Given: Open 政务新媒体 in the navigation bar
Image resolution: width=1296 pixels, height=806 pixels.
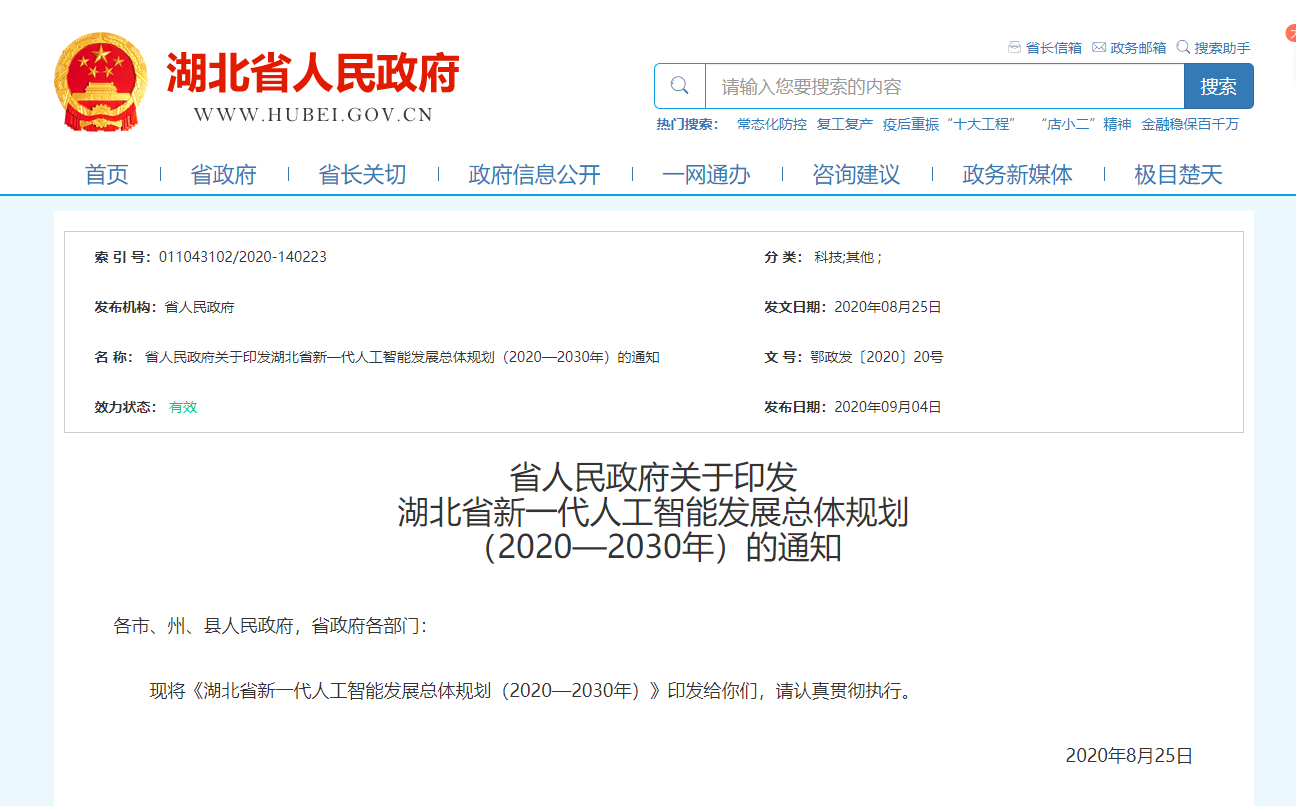Looking at the screenshot, I should click(1017, 175).
